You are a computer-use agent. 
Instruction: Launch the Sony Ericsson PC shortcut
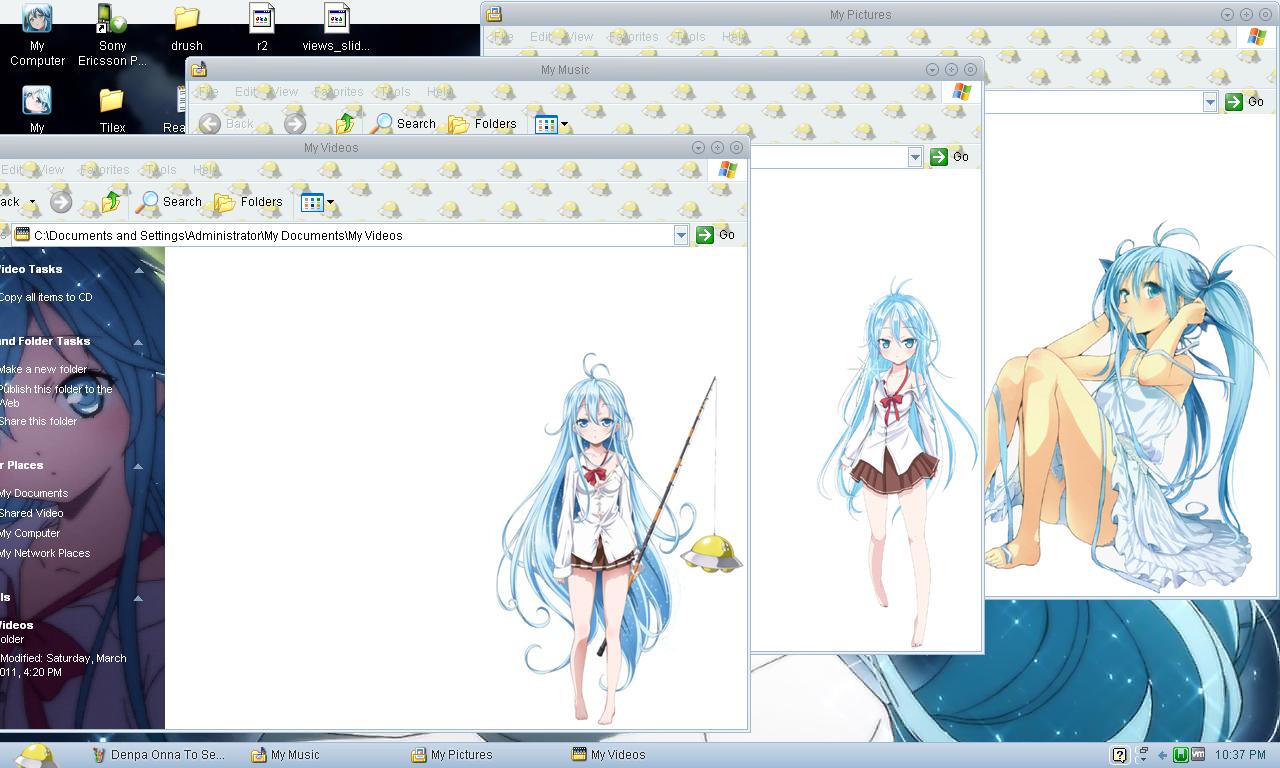click(112, 35)
